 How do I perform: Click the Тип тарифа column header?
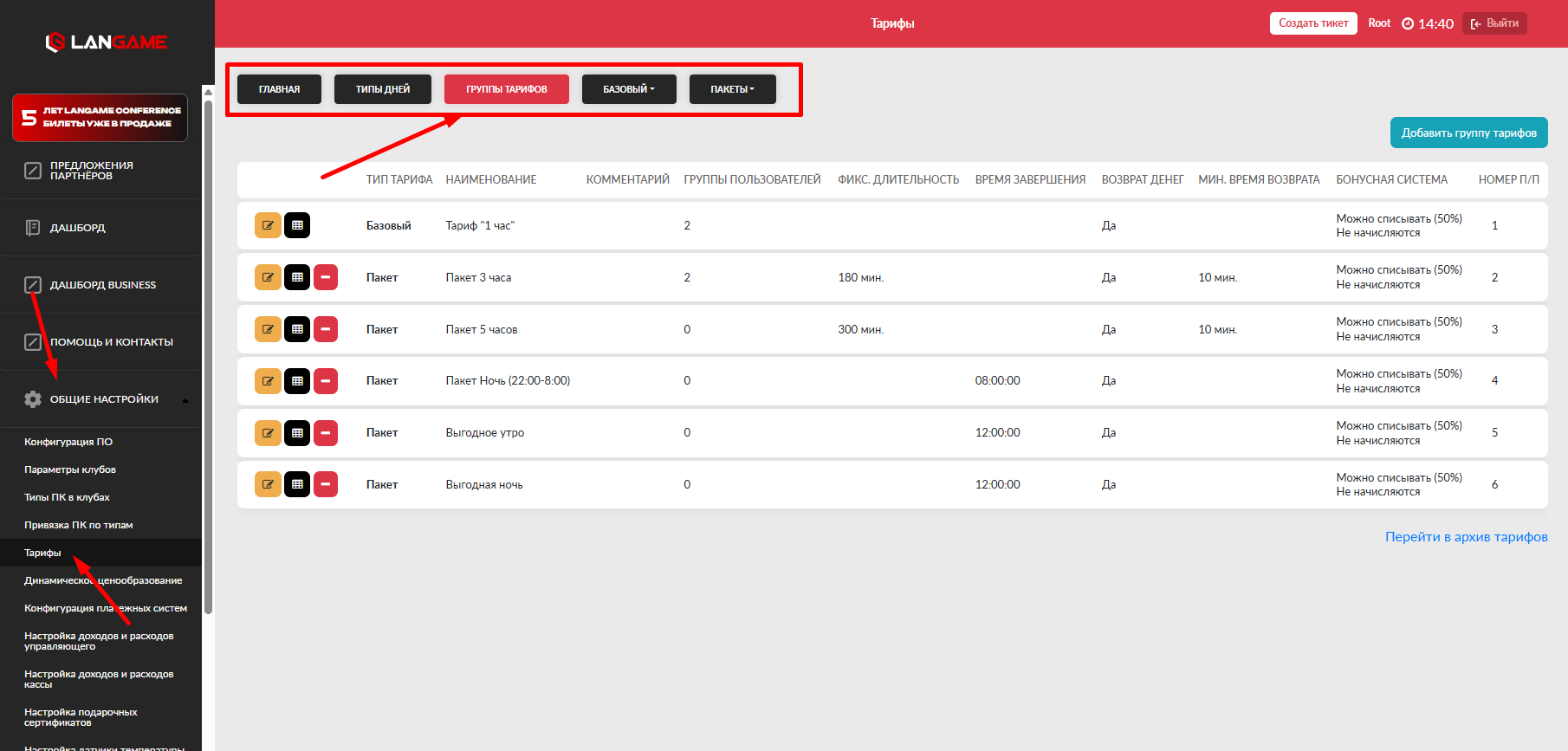point(399,179)
